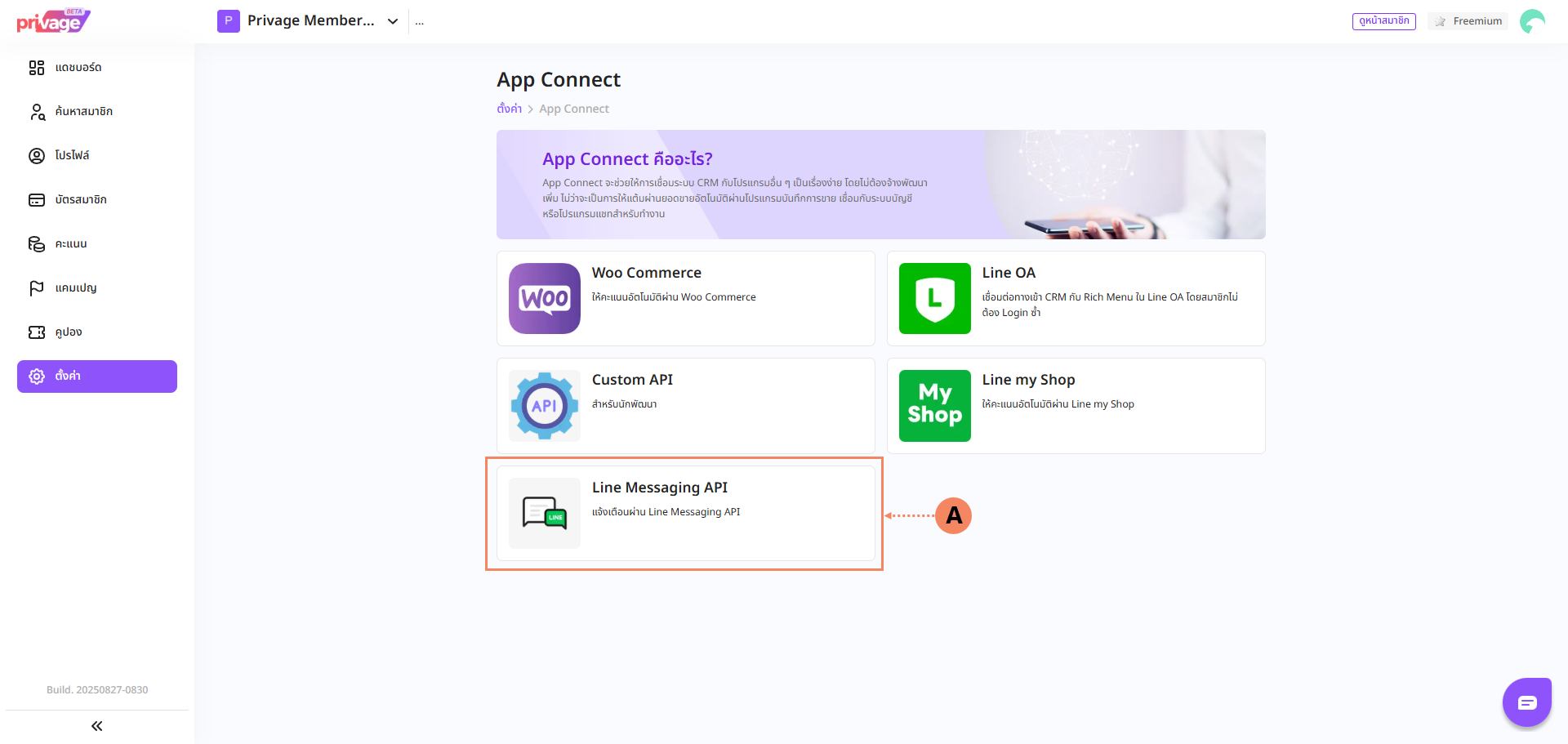Open โปรไฟล์ sidebar menu item

pos(72,156)
